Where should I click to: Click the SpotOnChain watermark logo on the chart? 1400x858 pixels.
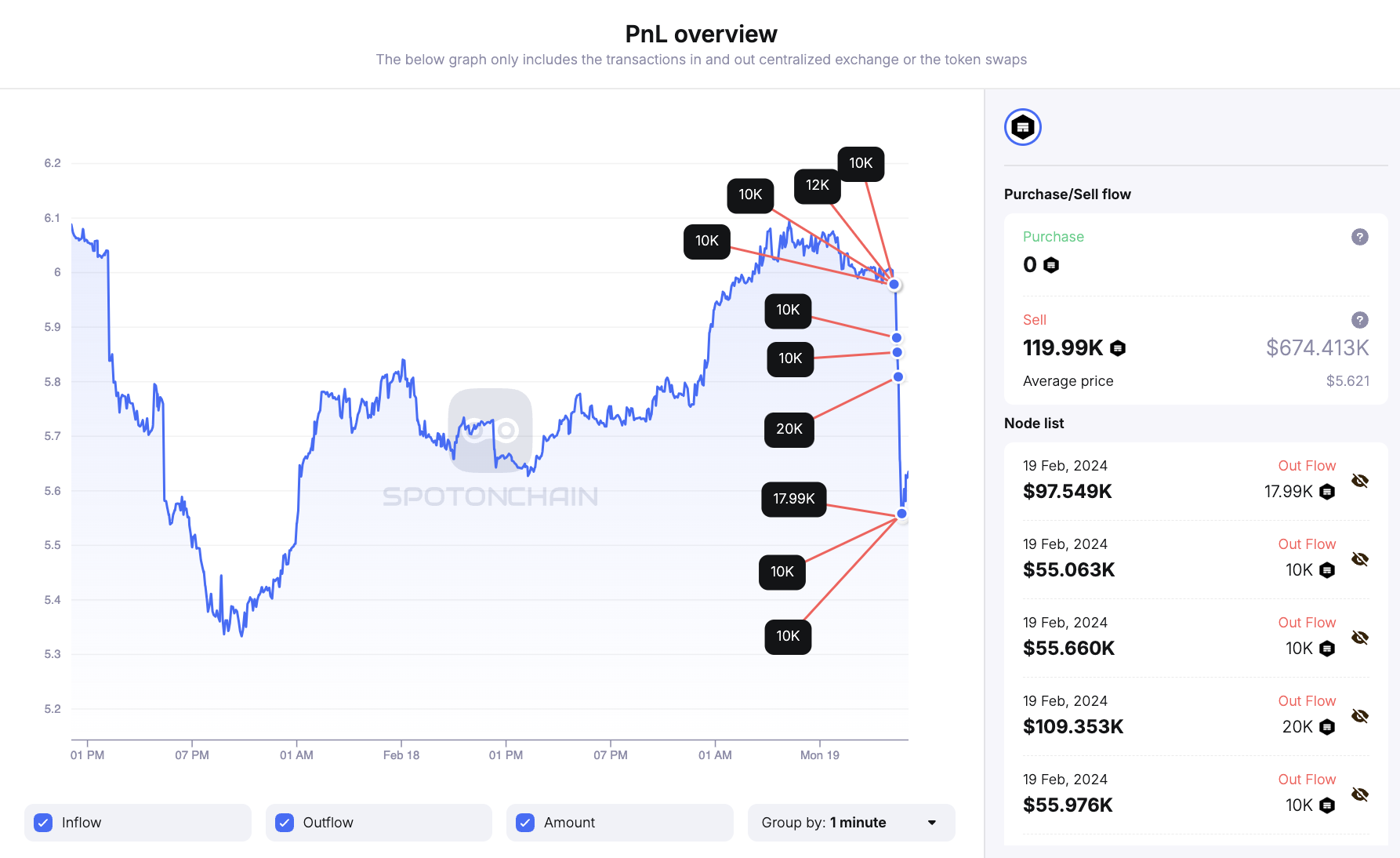(490, 431)
